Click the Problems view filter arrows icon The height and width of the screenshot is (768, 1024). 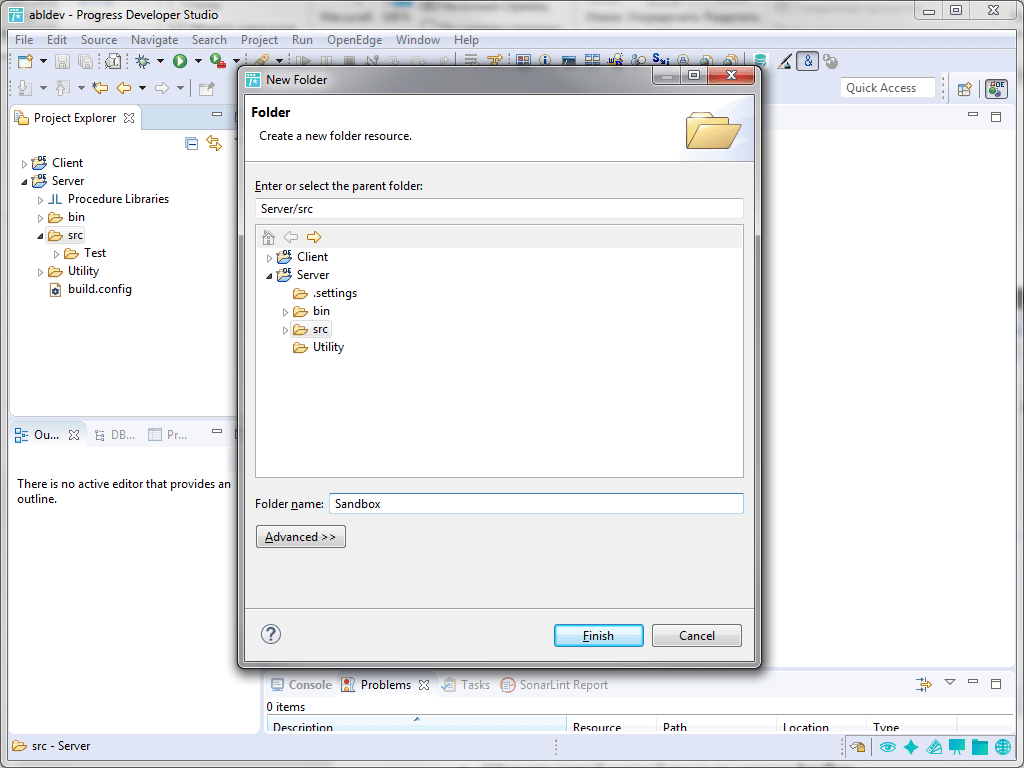click(x=923, y=684)
